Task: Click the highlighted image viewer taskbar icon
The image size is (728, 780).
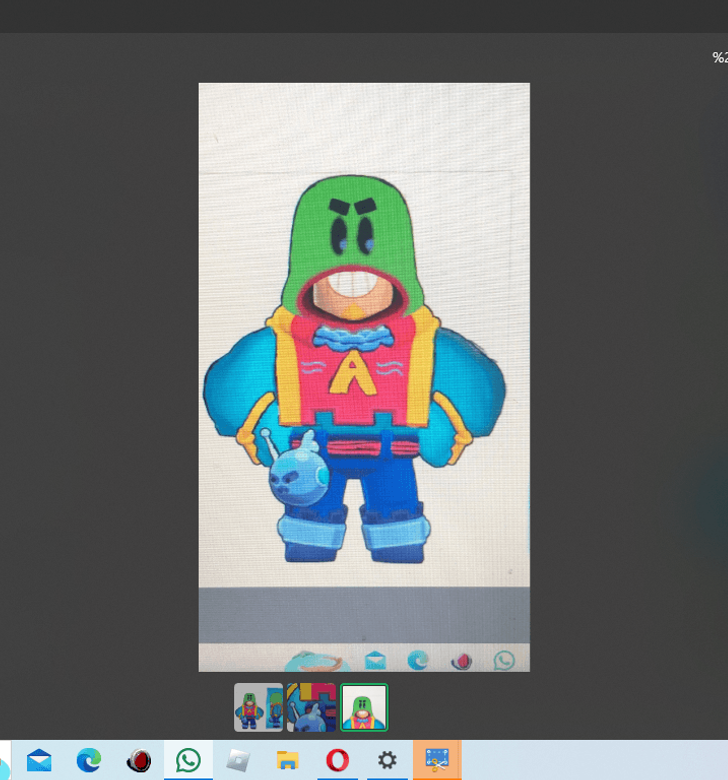Action: (x=437, y=761)
